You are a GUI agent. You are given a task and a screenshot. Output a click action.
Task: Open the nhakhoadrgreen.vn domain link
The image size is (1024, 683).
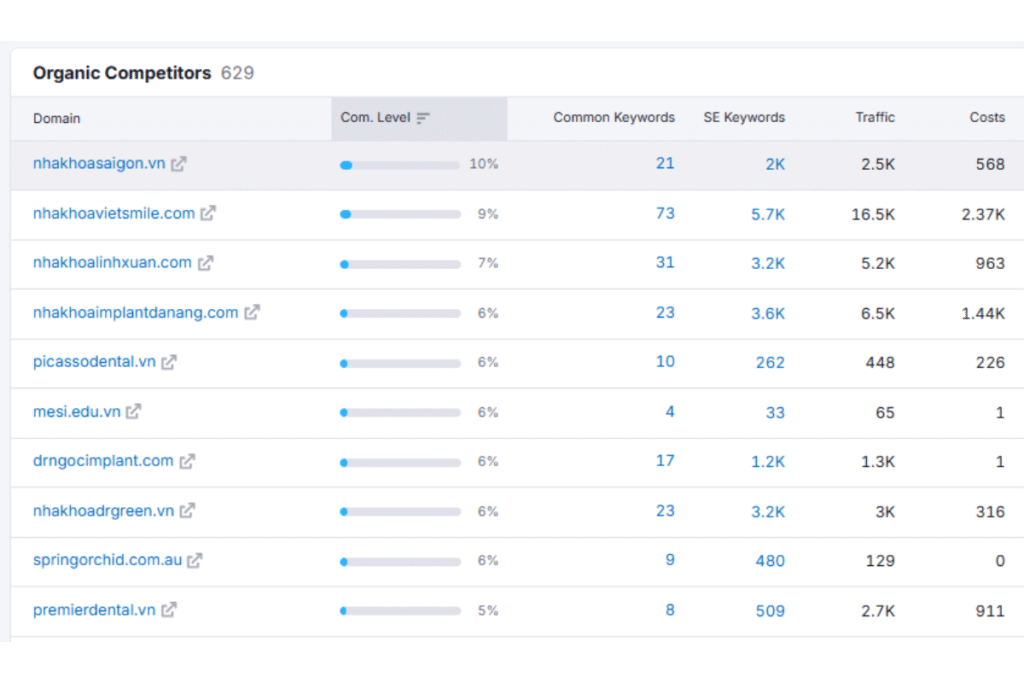(x=103, y=511)
